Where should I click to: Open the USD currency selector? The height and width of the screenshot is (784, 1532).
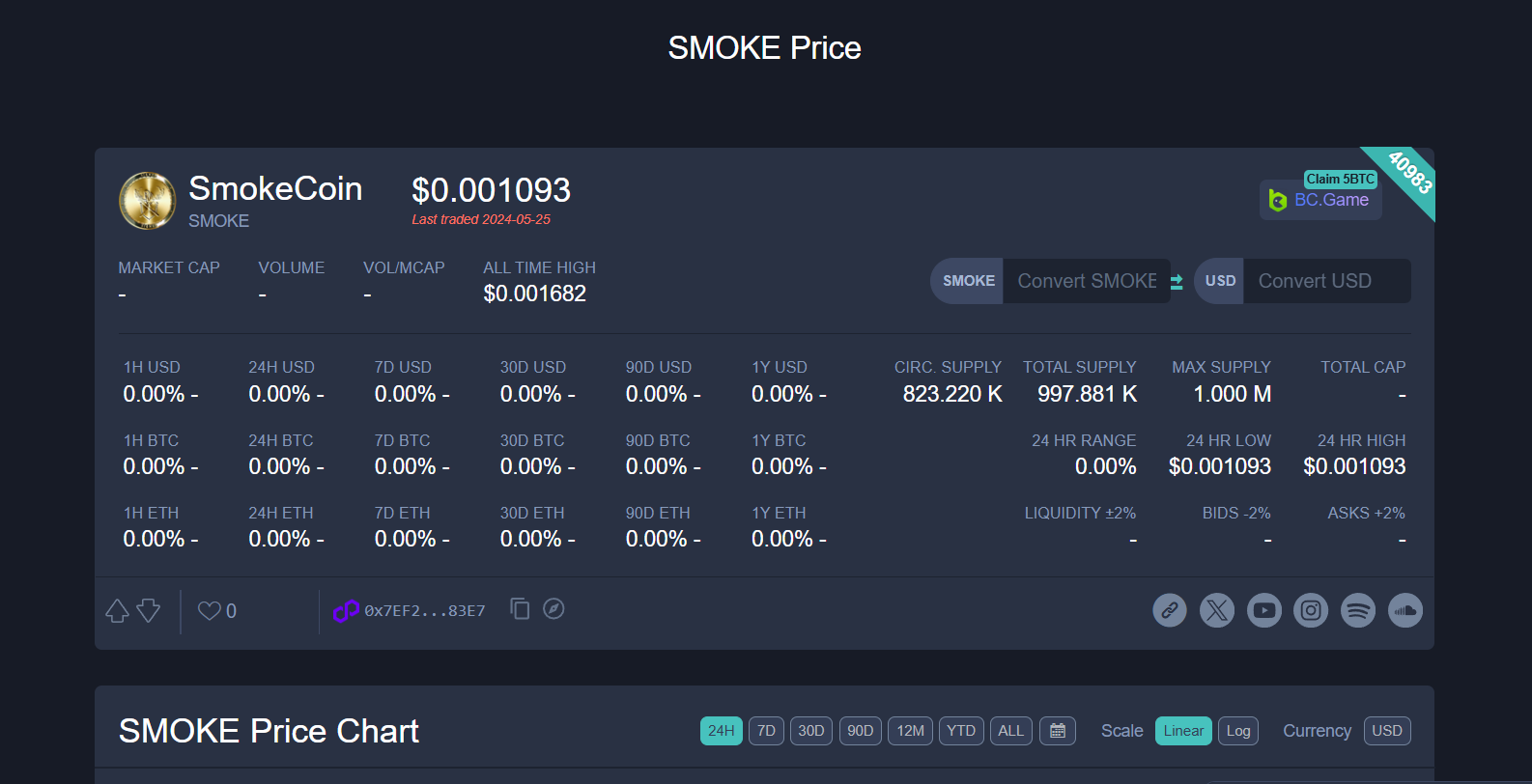tap(1387, 731)
